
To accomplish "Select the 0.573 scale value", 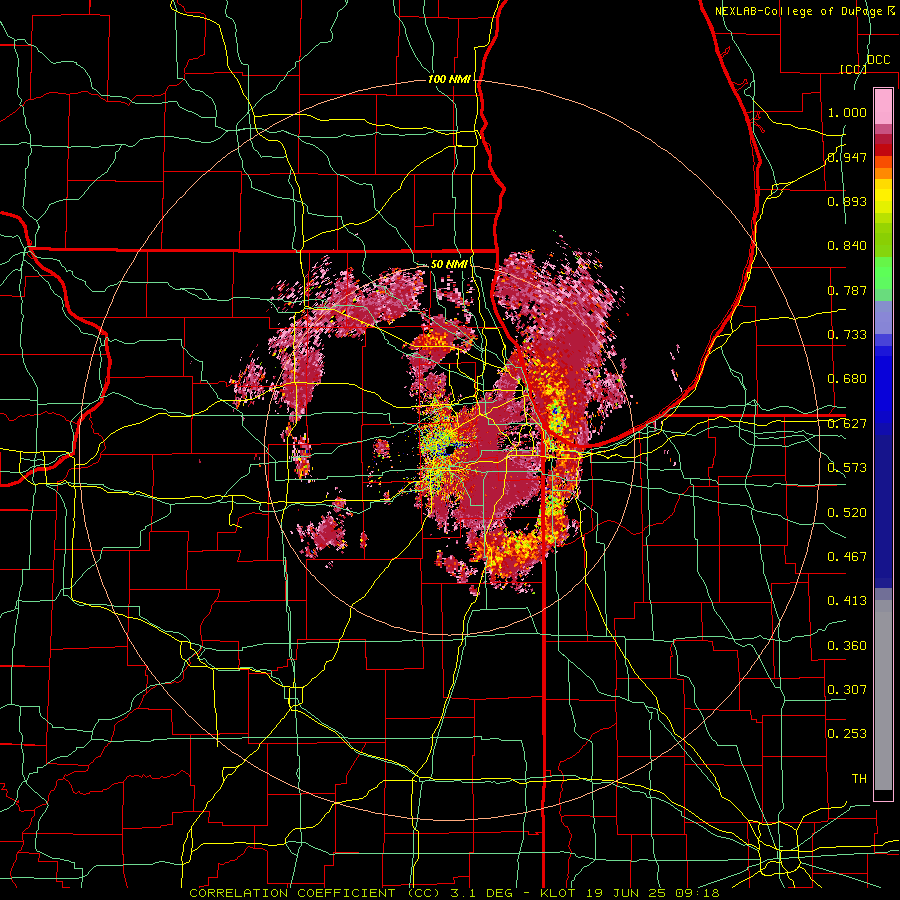I will point(847,468).
